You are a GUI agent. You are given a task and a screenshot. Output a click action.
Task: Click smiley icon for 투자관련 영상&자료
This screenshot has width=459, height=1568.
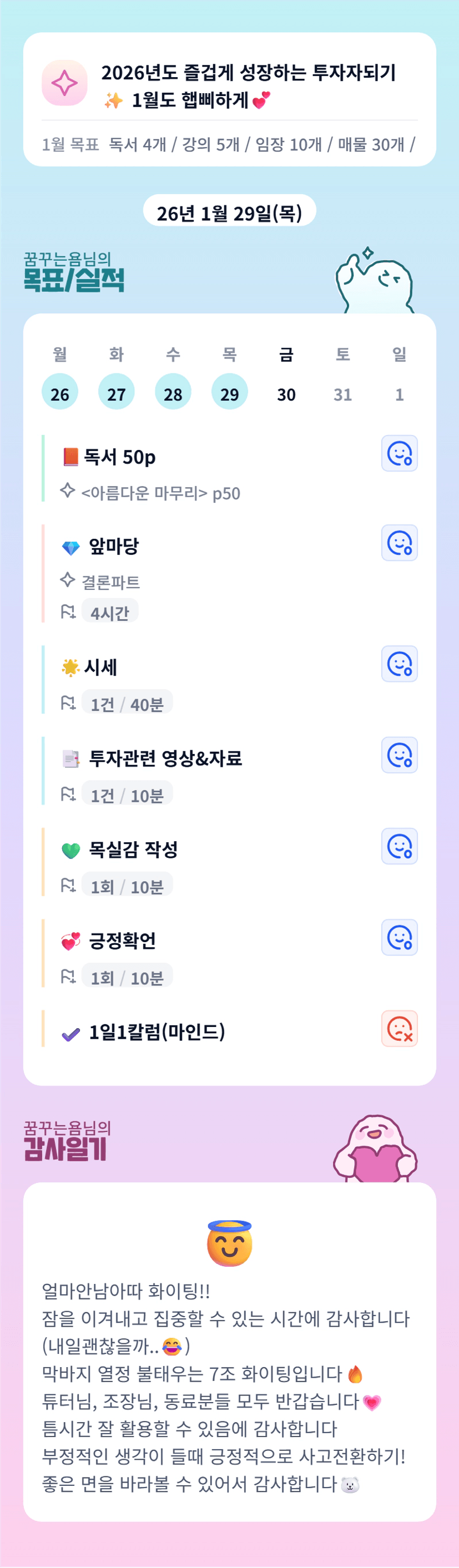[400, 755]
